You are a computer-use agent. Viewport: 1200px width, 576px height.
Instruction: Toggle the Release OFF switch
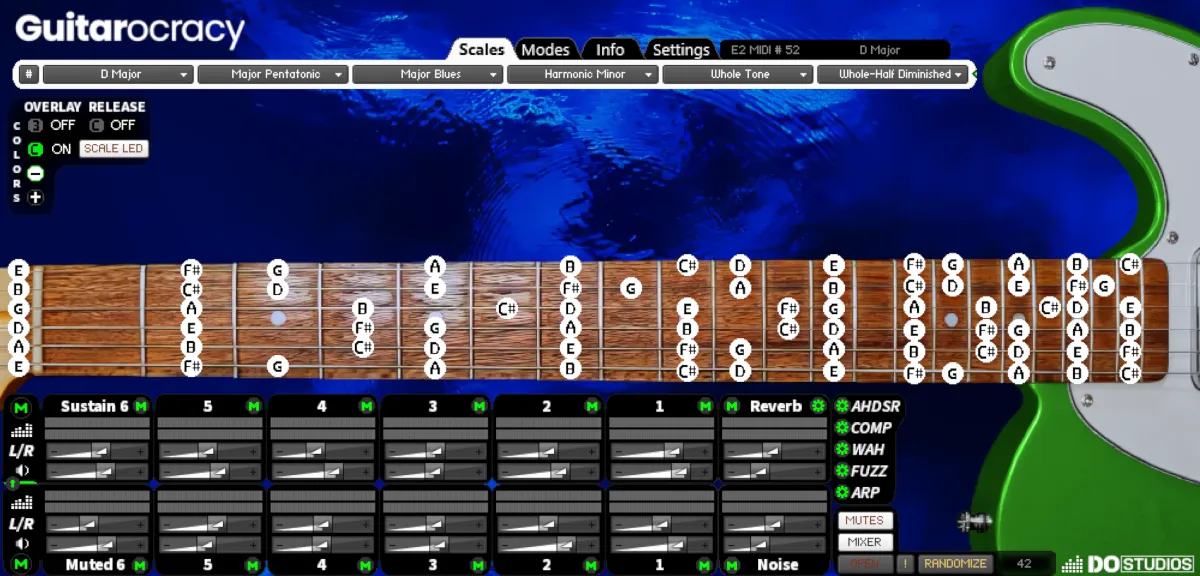click(97, 125)
